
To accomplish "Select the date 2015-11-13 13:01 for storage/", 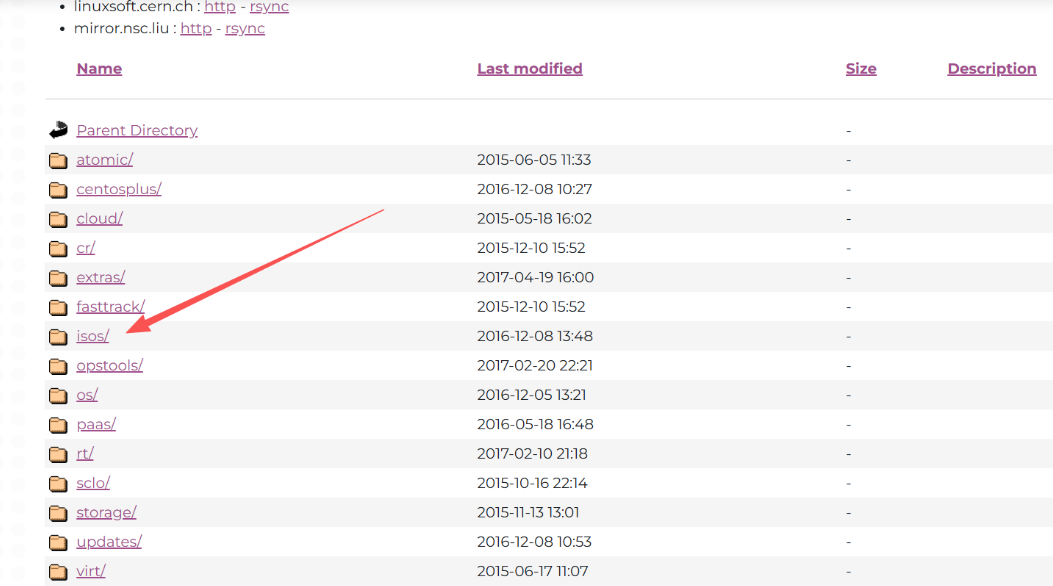I will click(x=528, y=513).
